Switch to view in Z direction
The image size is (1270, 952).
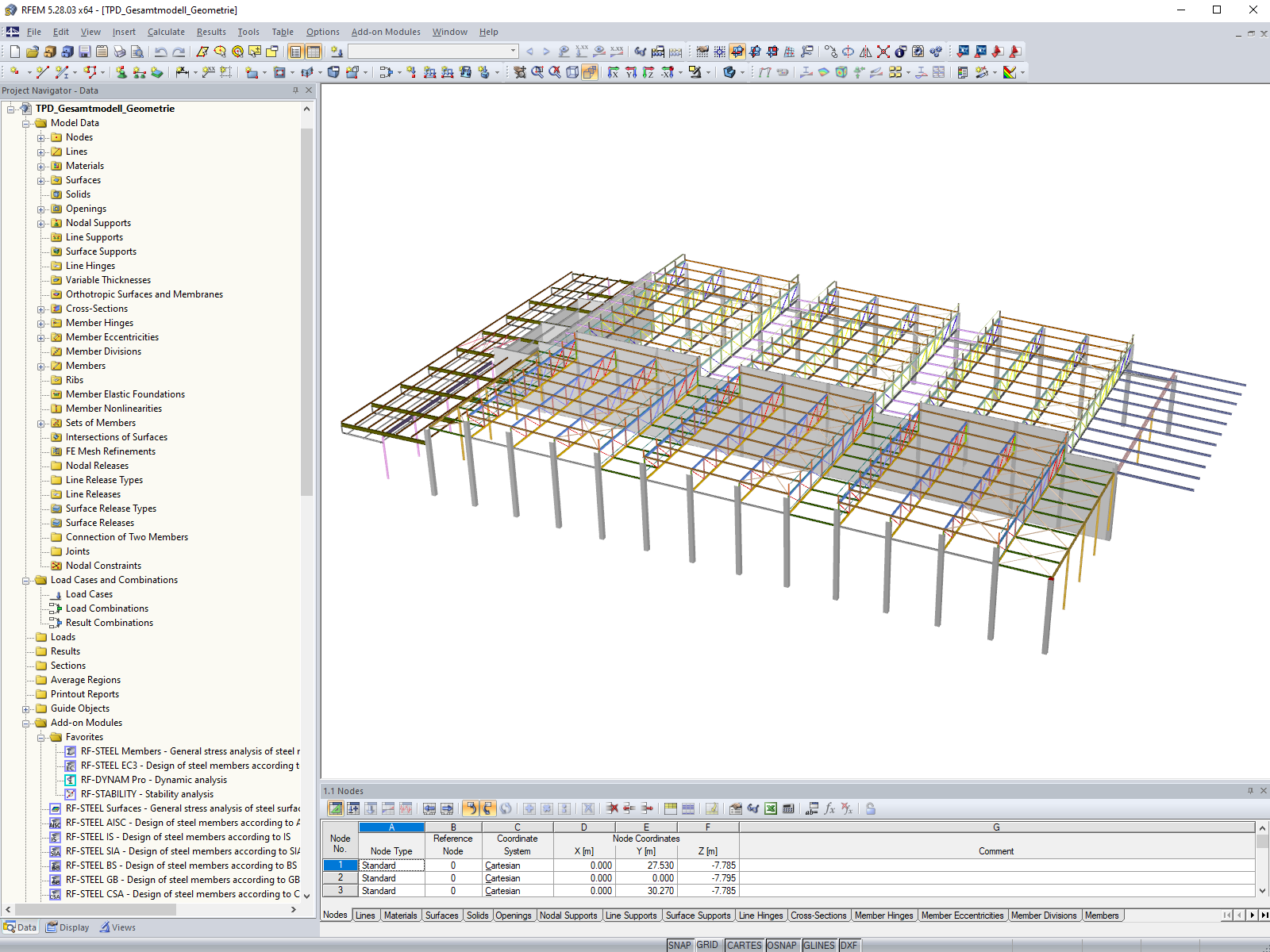tap(648, 72)
